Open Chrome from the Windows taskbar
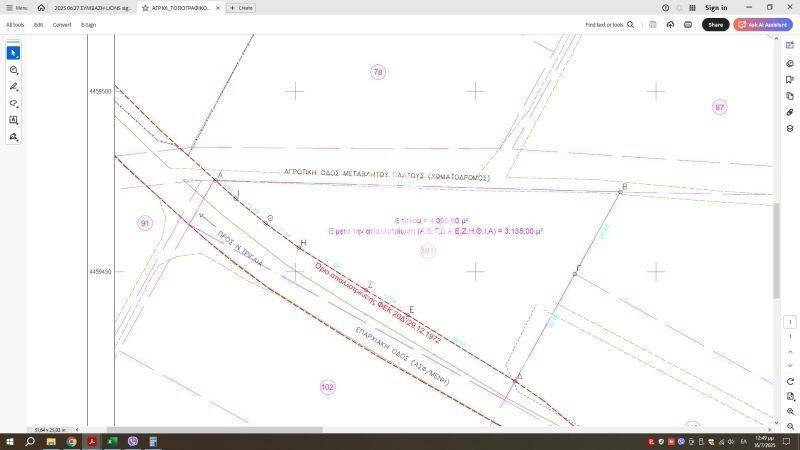Screen dimensions: 800x450 [72, 441]
